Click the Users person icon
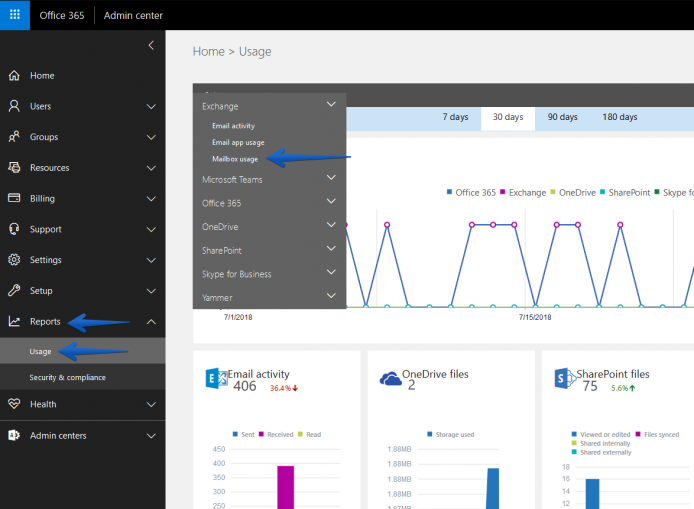Image resolution: width=694 pixels, height=509 pixels. pyautogui.click(x=14, y=106)
